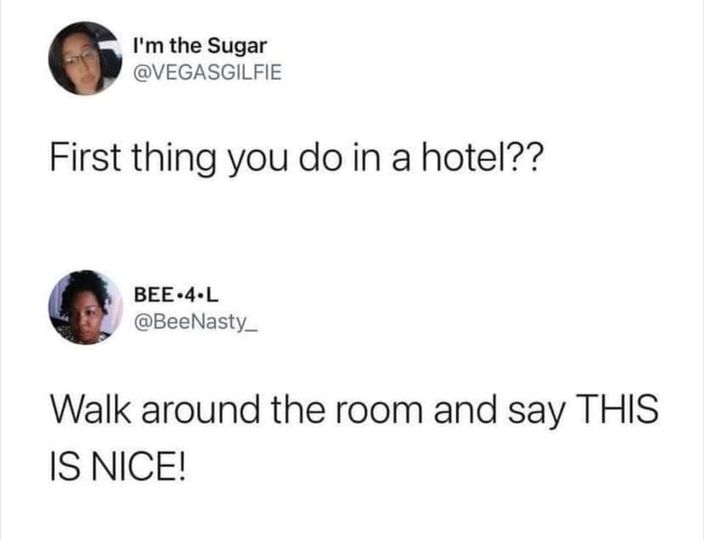The width and height of the screenshot is (704, 540).
Task: Click the word "around" in the reply
Action: (x=201, y=408)
